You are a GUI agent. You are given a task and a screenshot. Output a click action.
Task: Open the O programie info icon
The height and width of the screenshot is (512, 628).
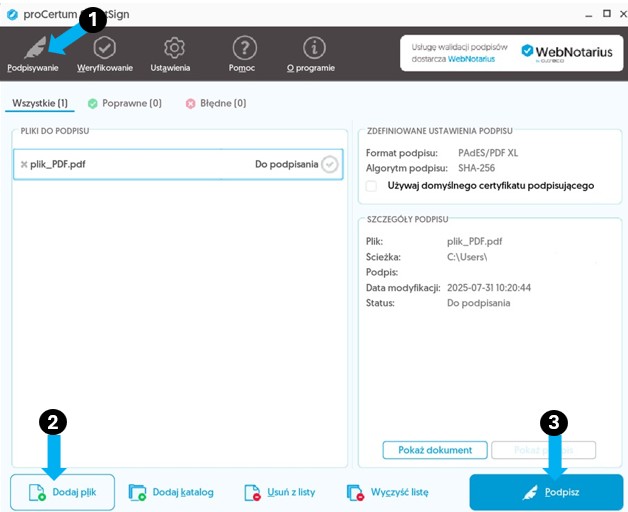(x=314, y=48)
